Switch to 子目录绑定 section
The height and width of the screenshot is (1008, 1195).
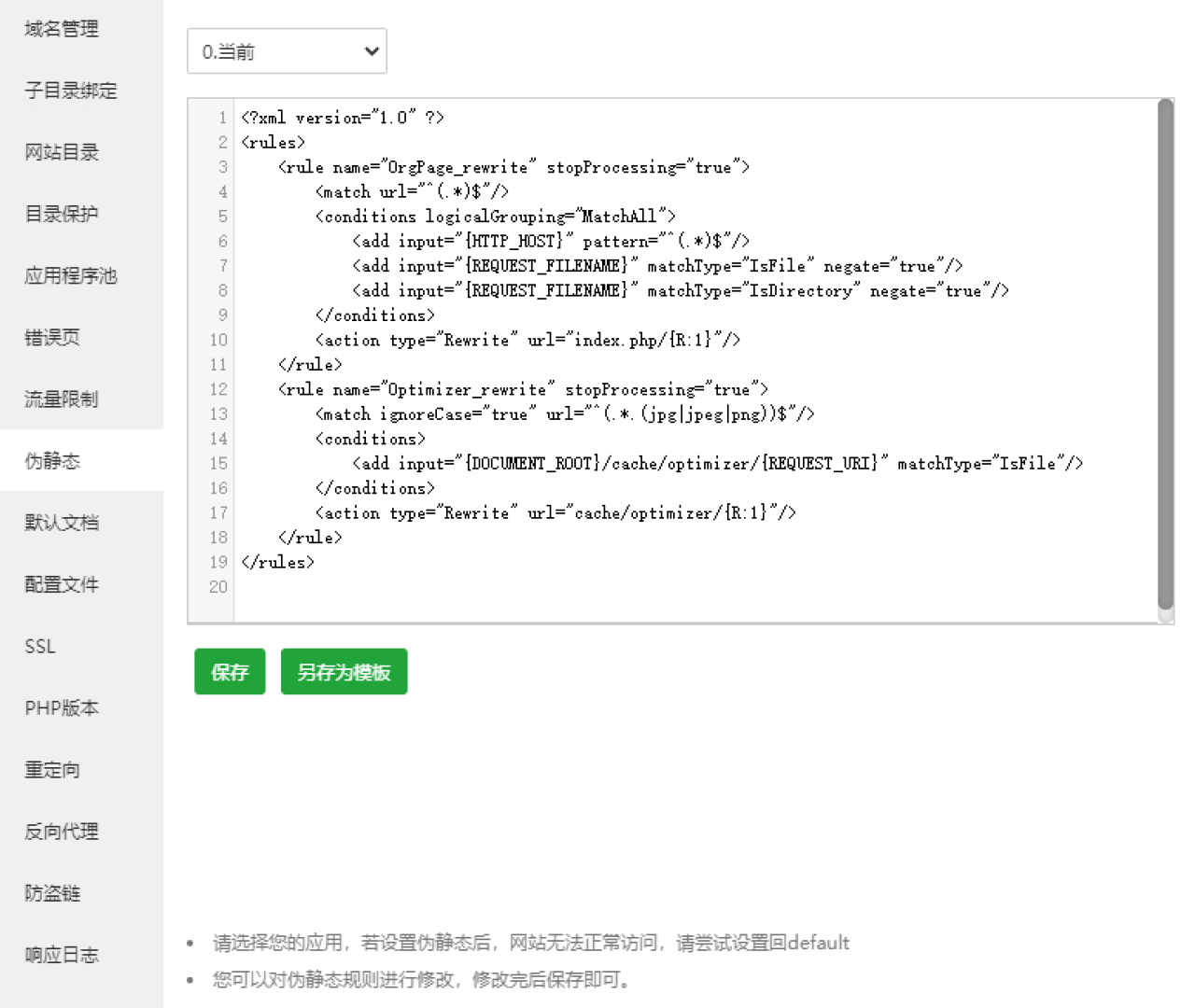coord(70,91)
